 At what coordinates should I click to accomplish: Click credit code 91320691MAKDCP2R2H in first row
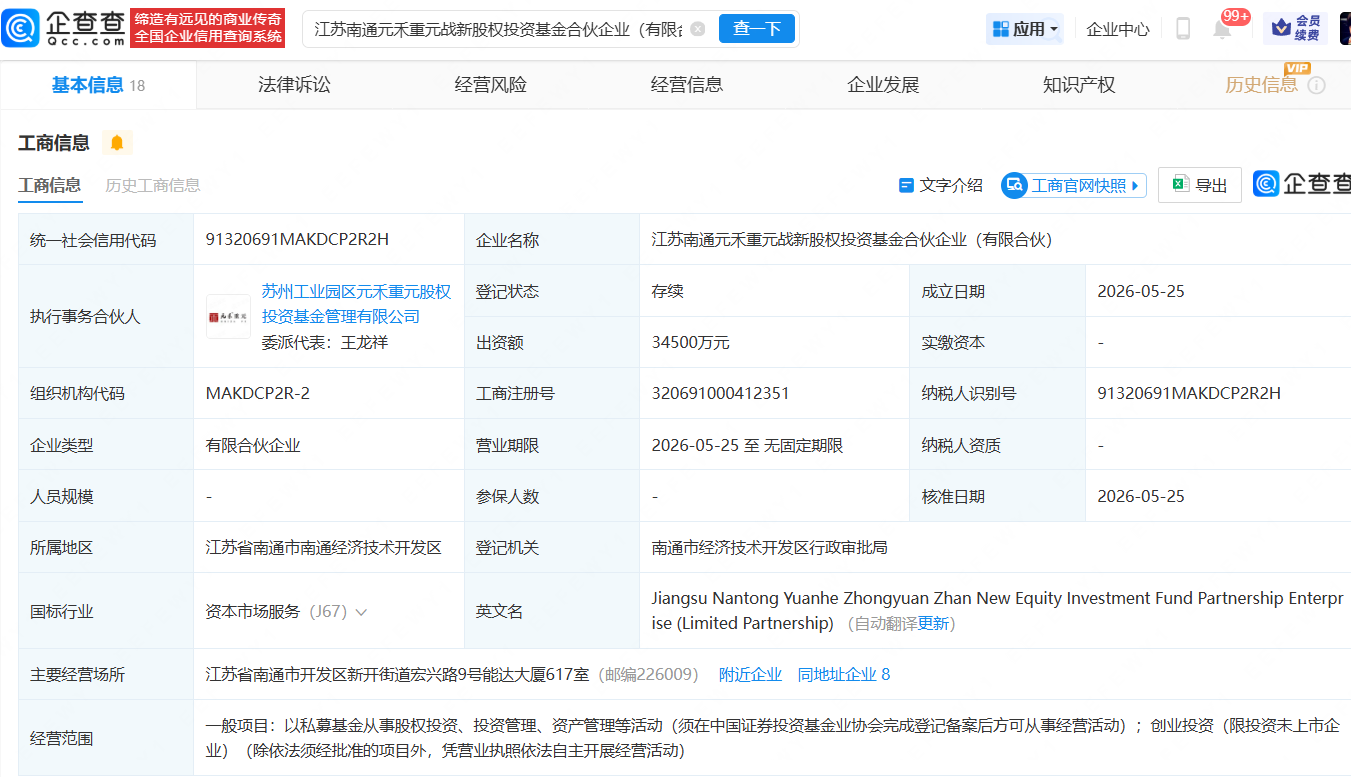tap(297, 239)
